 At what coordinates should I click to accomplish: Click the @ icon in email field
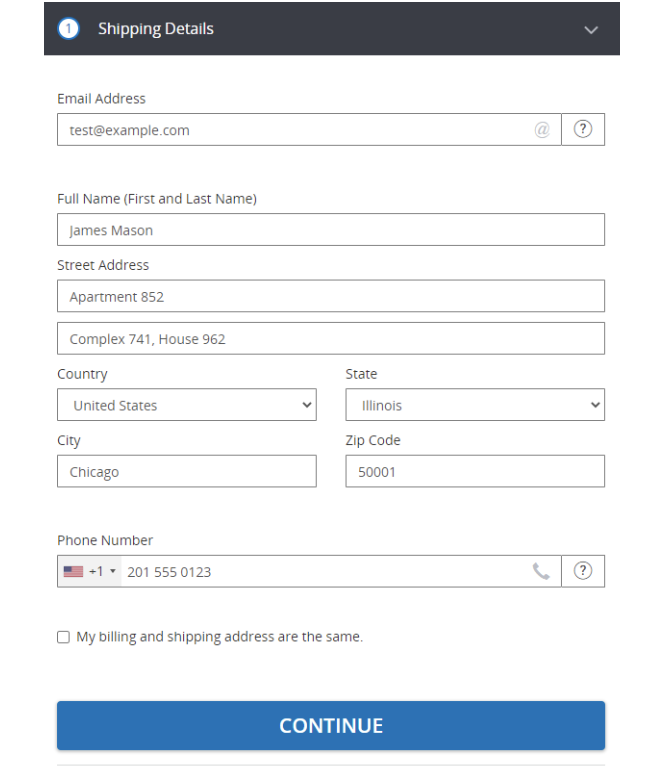[x=542, y=130]
